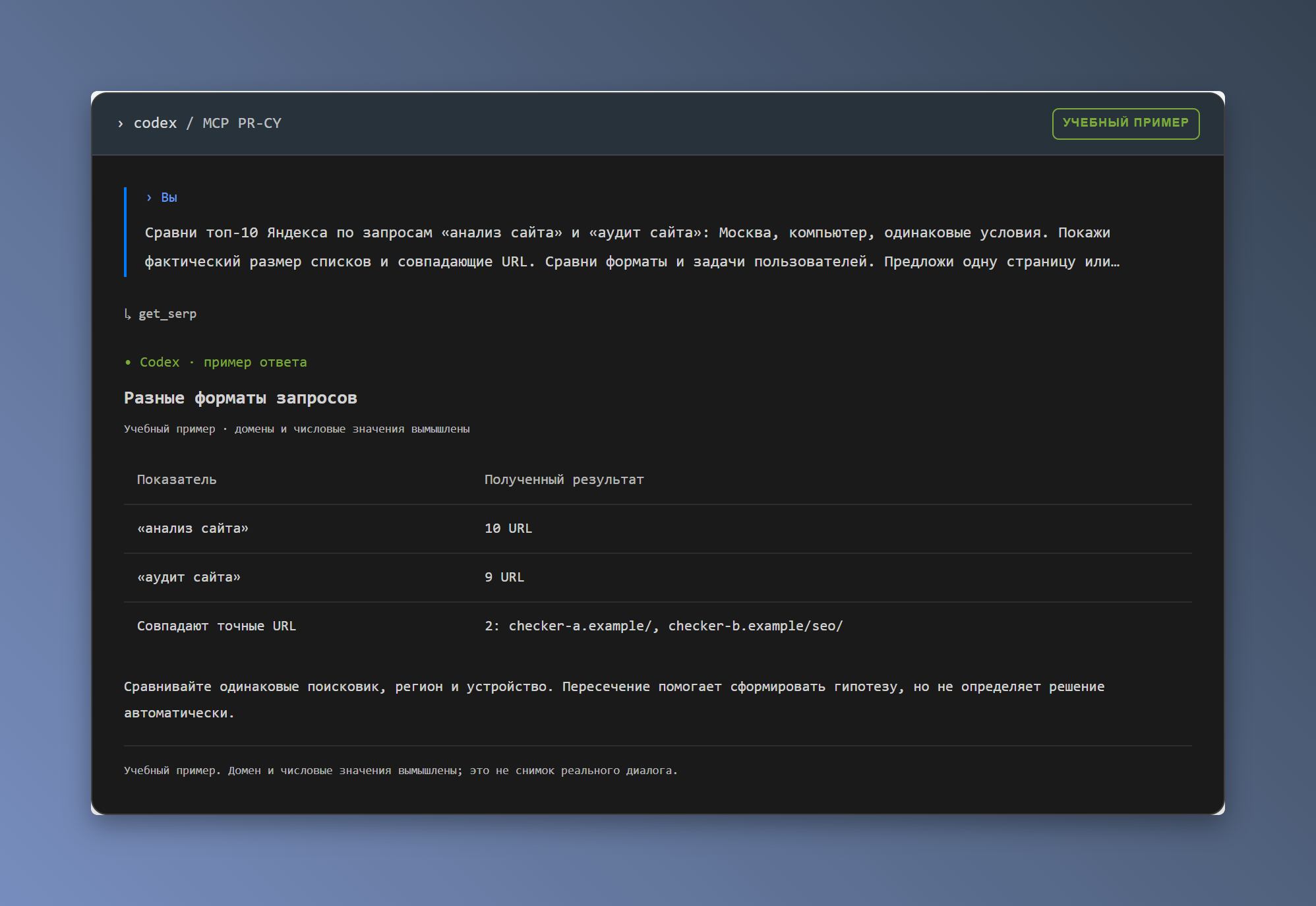Click the green bullet before Codex

tap(128, 362)
